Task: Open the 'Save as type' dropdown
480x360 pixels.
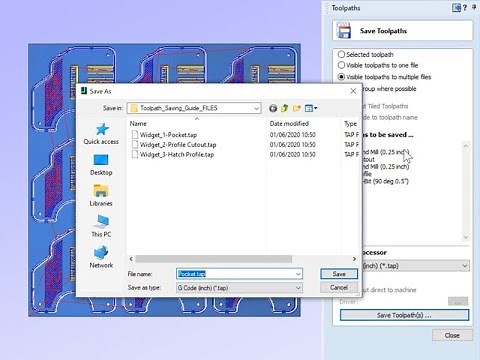Action: pyautogui.click(x=239, y=288)
